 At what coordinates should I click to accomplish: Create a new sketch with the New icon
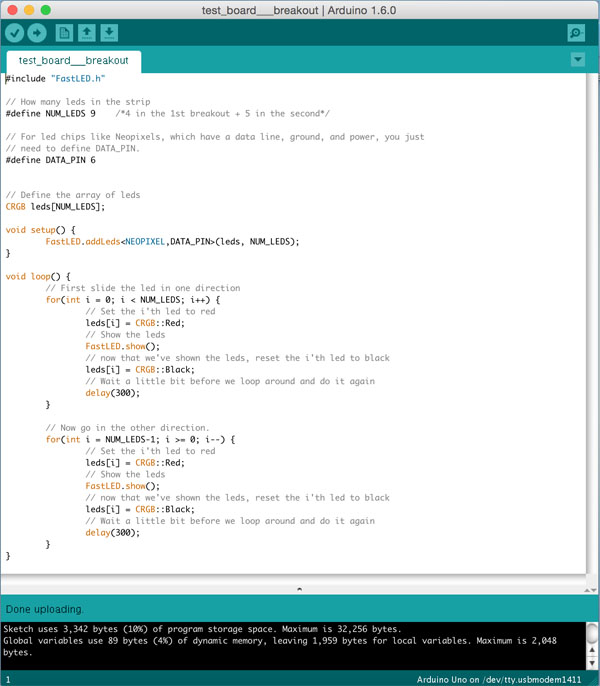point(64,33)
